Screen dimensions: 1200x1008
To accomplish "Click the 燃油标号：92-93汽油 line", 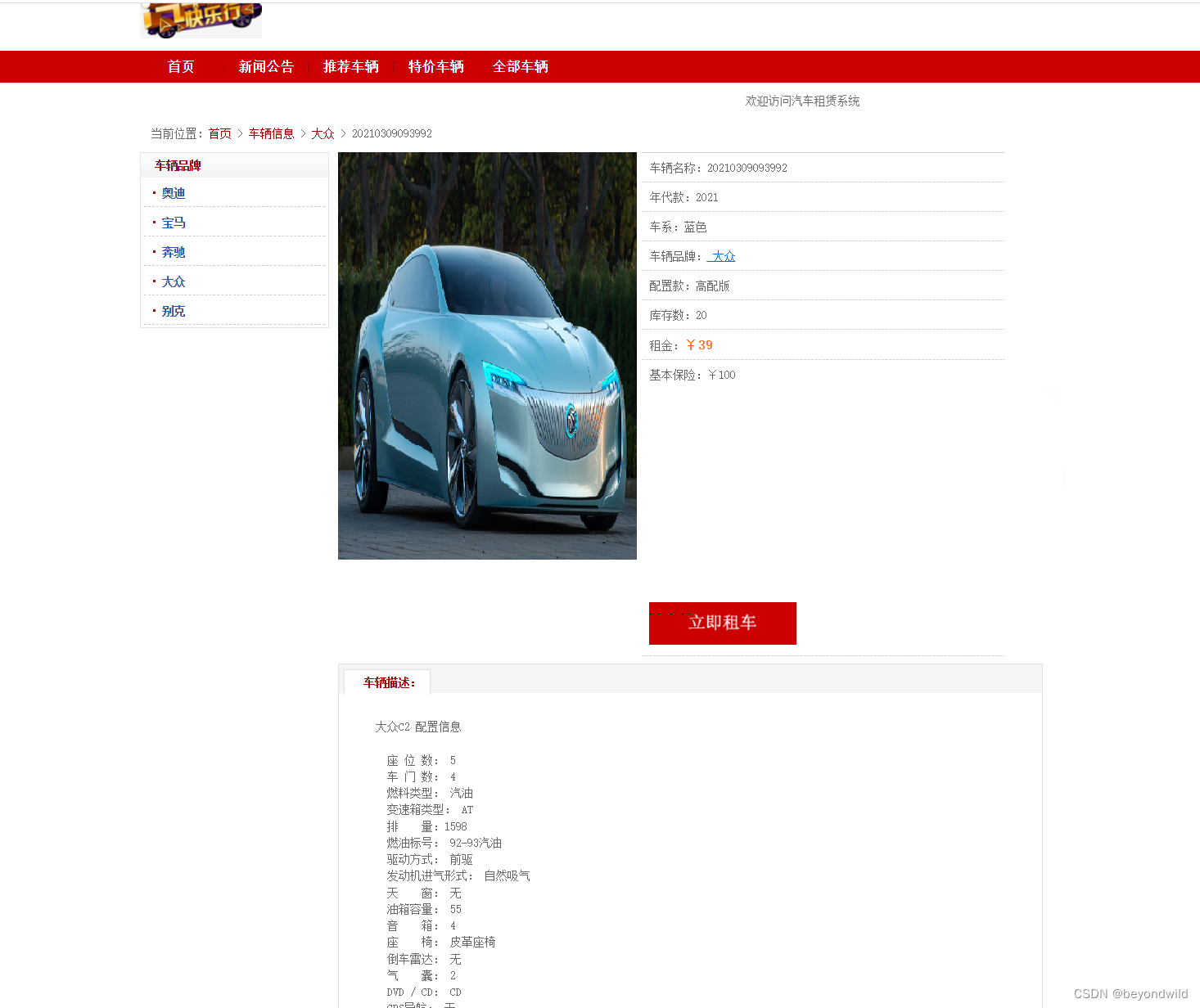I will tap(444, 843).
